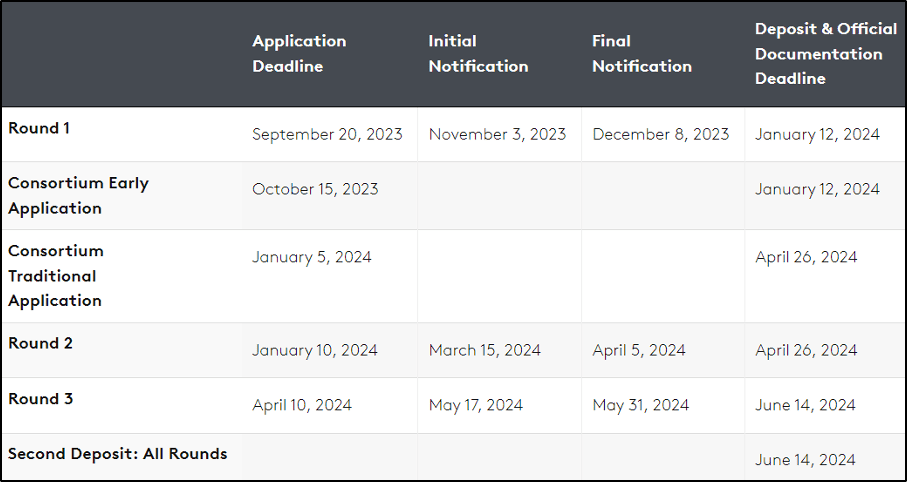The height and width of the screenshot is (482, 908).
Task: Select the Round 2 row label
Action: coord(40,343)
